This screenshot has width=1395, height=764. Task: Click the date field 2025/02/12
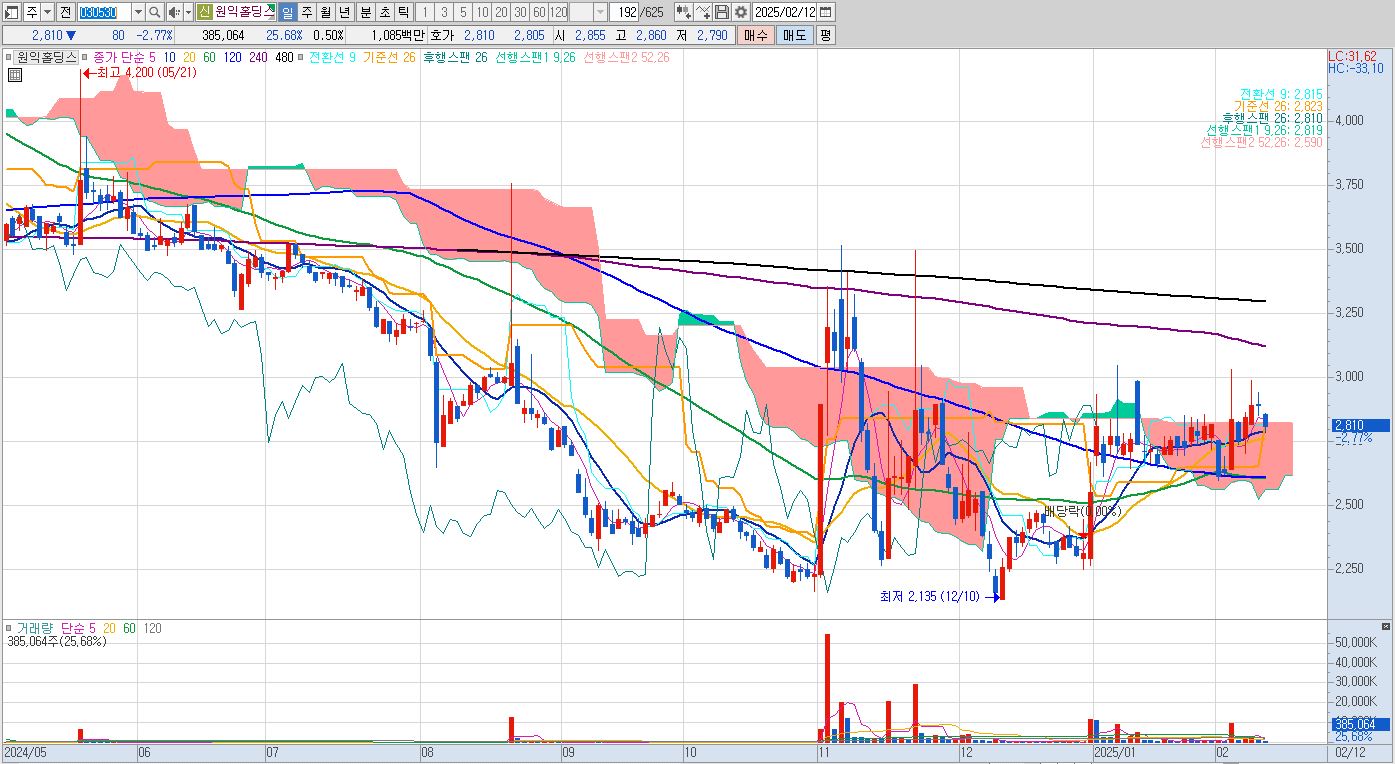pos(785,12)
